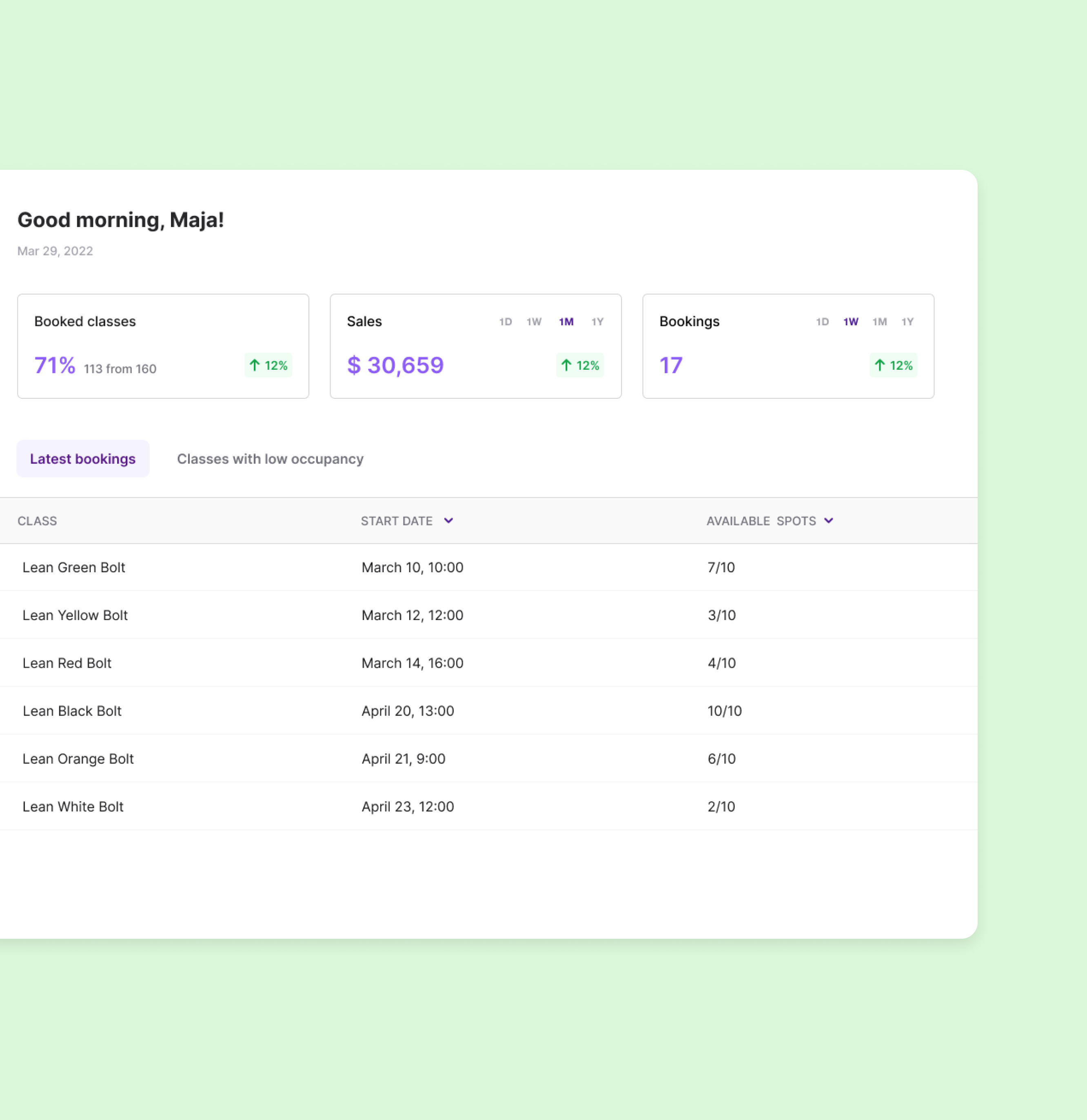Click the Sales 12% increase badge
This screenshot has height=1120, width=1087.
(580, 365)
